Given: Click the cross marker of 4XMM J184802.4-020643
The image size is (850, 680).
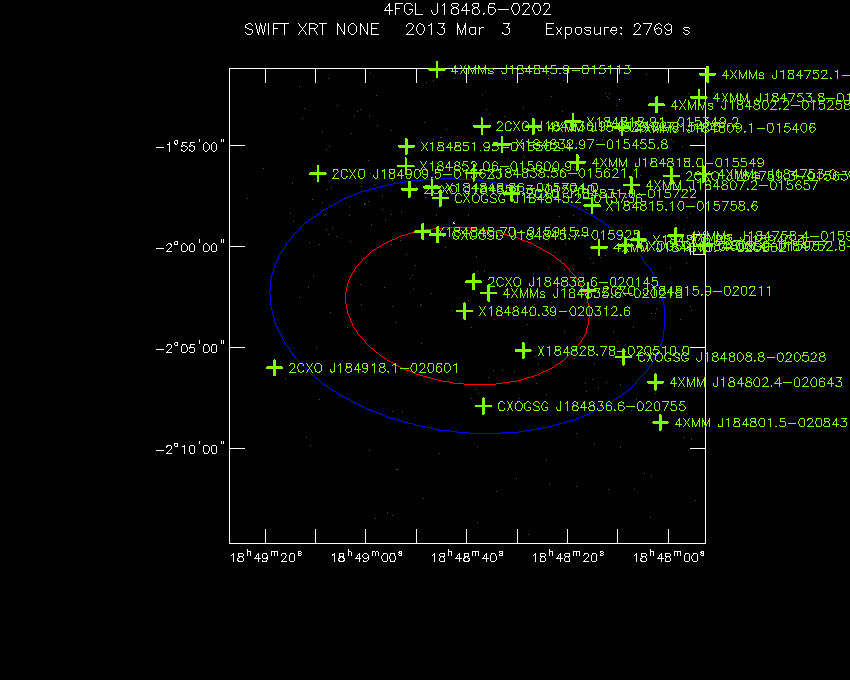Looking at the screenshot, I should [x=655, y=382].
